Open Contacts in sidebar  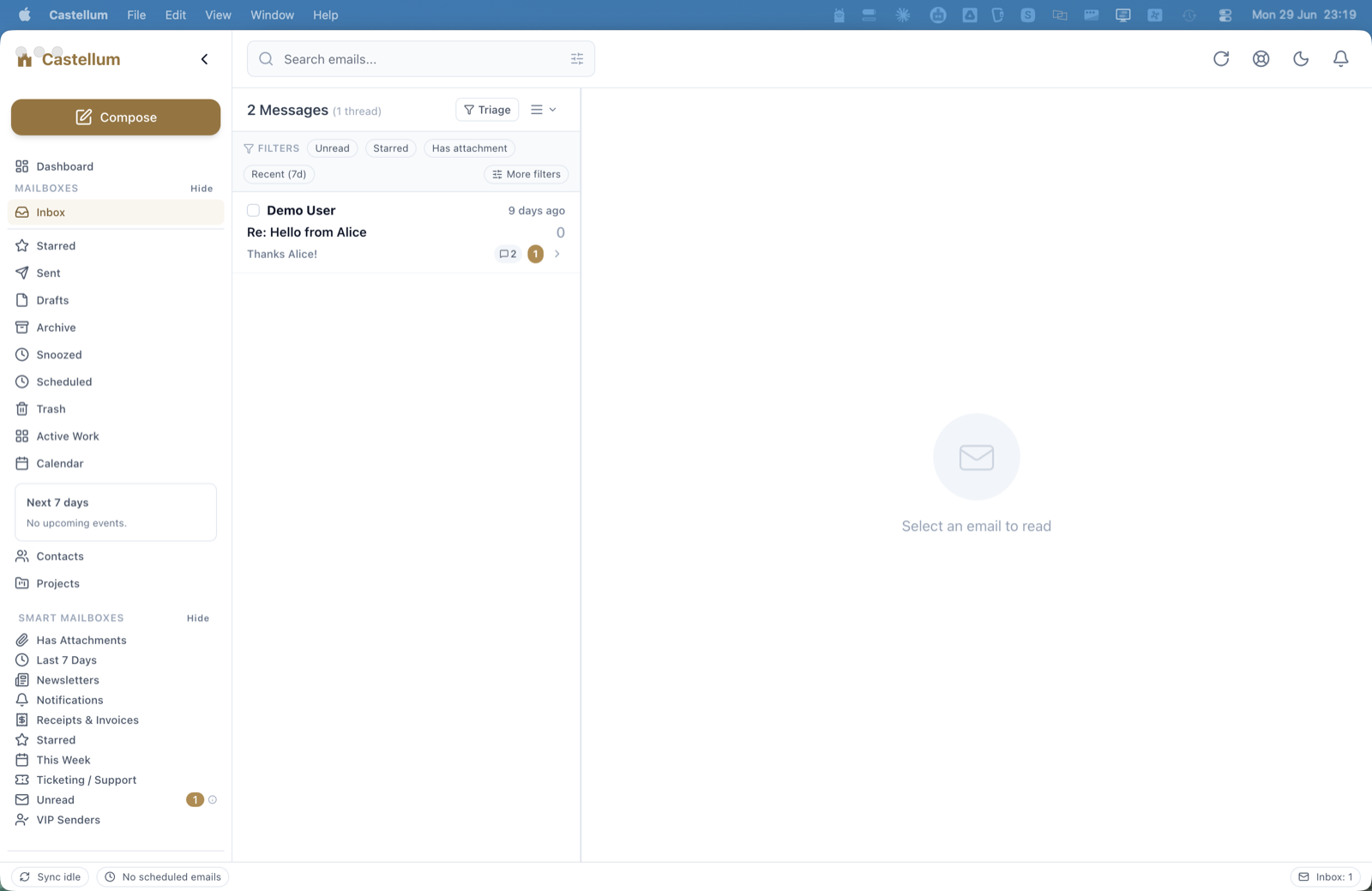tap(116, 557)
